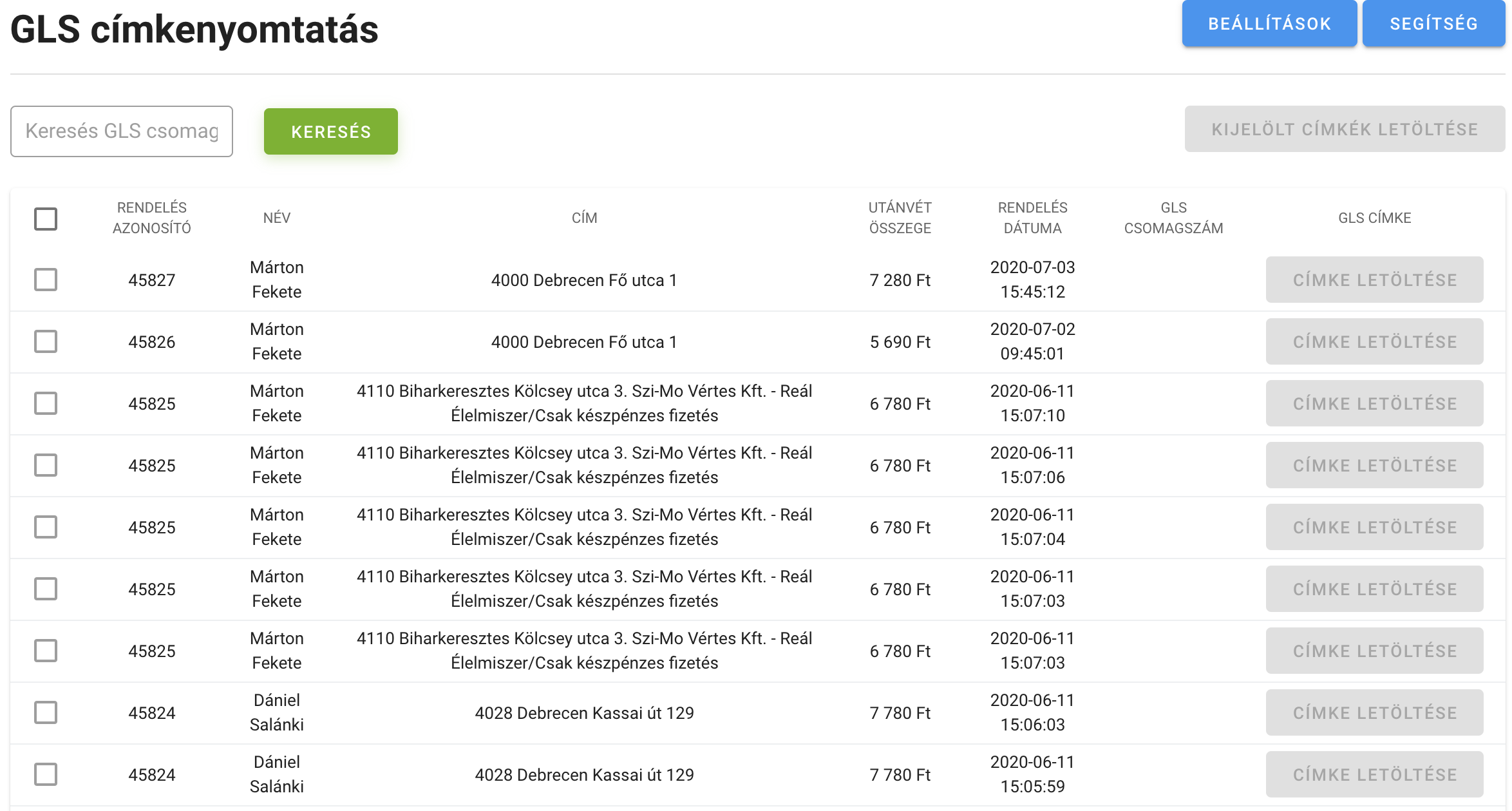Click Biharkeresztes address in the 15:07:10 row
Image resolution: width=1512 pixels, height=811 pixels.
[x=585, y=403]
